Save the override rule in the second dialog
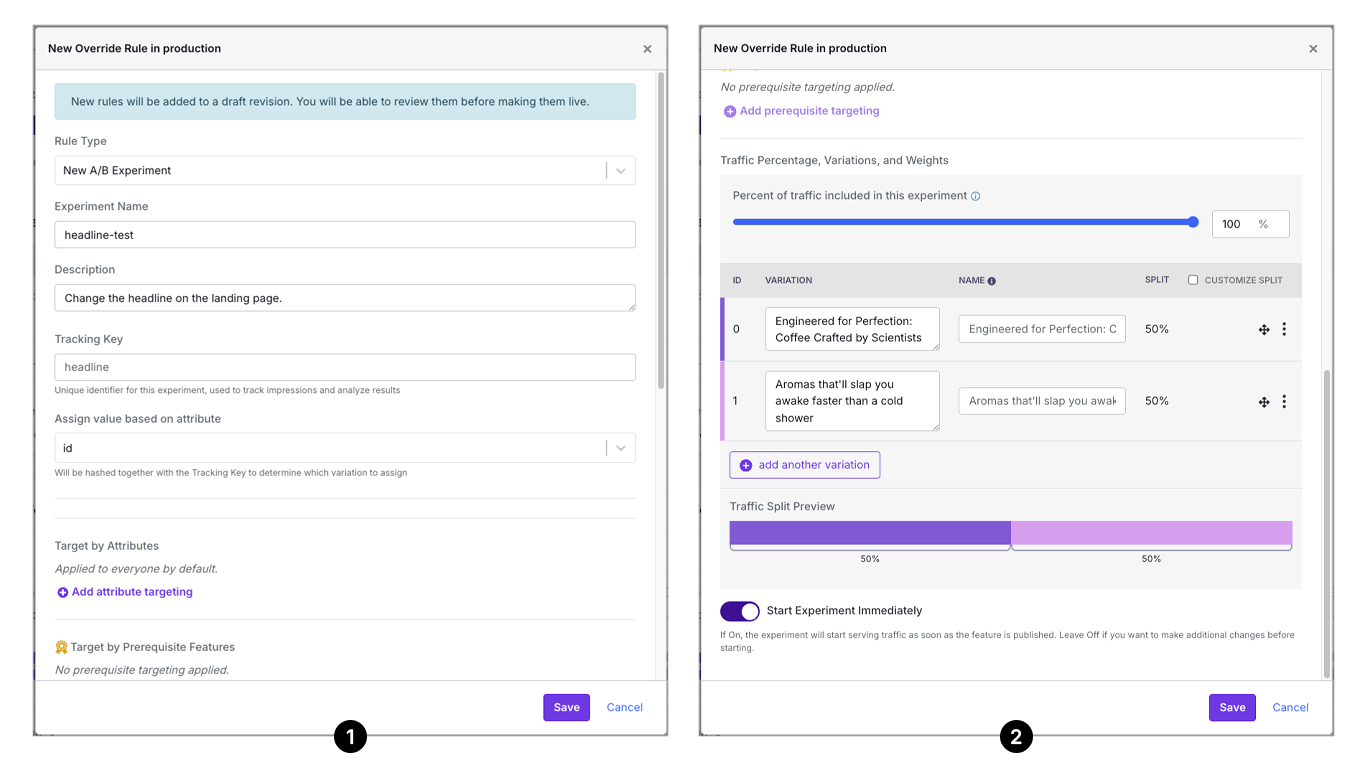This screenshot has height=768, width=1366. click(x=1232, y=707)
